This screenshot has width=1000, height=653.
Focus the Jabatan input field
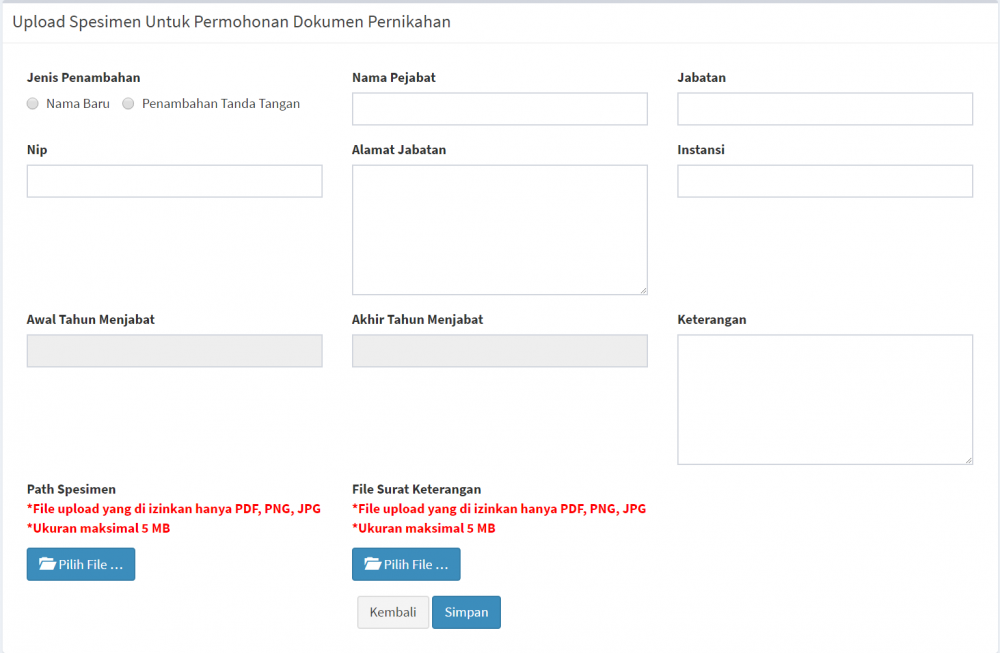coord(824,109)
